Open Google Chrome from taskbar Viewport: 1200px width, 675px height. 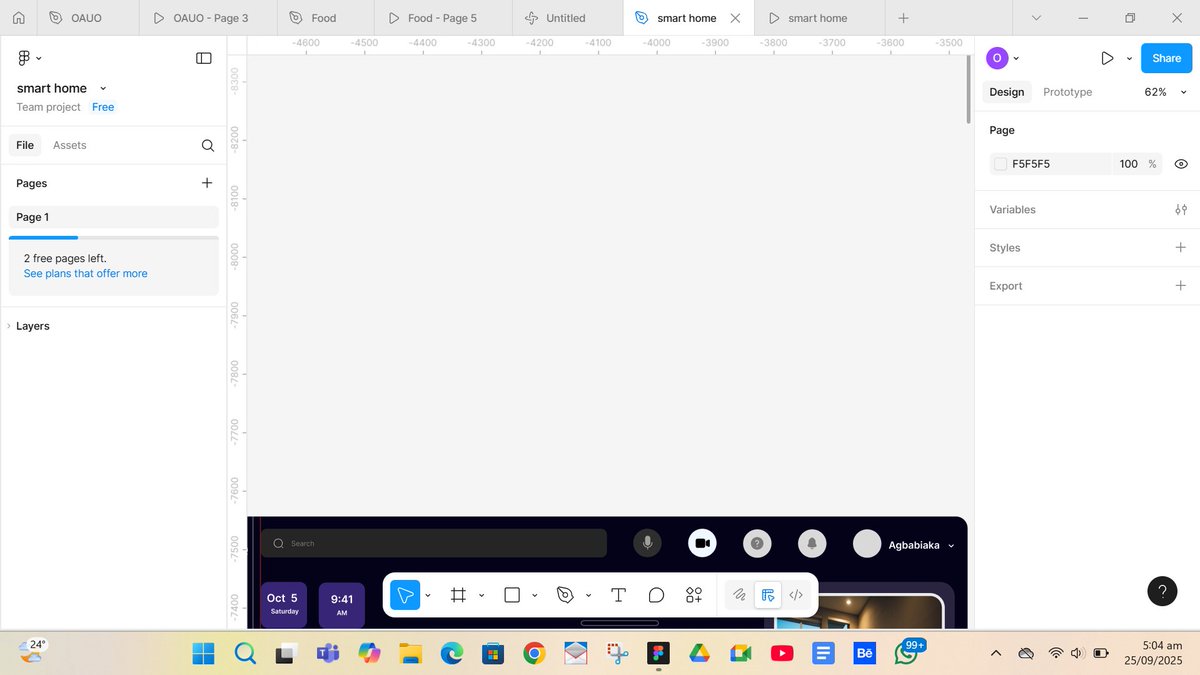click(534, 654)
